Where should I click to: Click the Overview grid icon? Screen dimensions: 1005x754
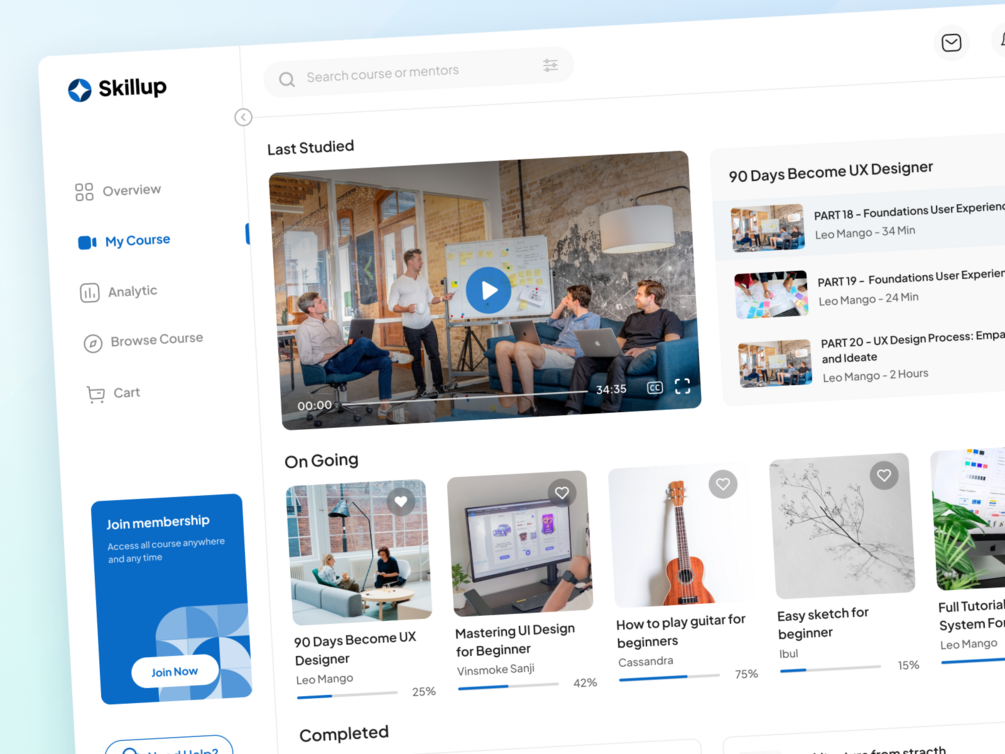(84, 192)
